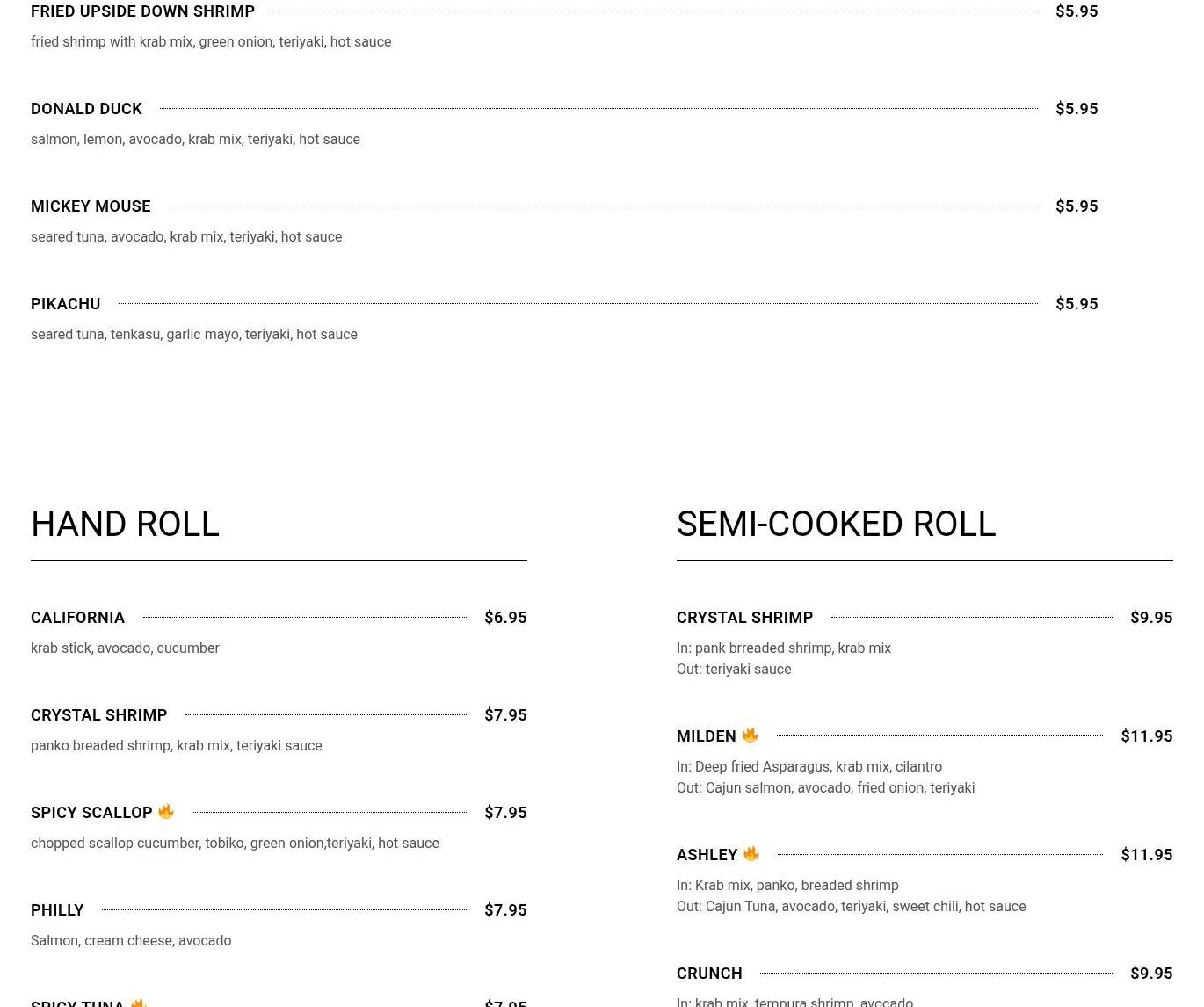Select the Philly hand roll title

click(x=57, y=910)
